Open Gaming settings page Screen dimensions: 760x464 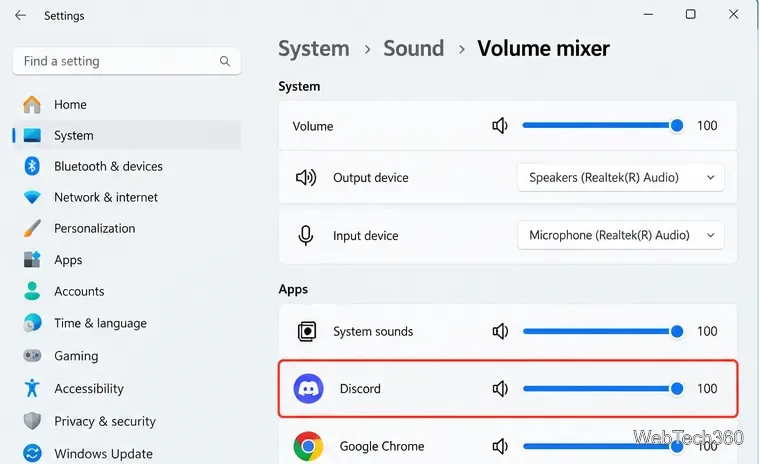click(127, 356)
